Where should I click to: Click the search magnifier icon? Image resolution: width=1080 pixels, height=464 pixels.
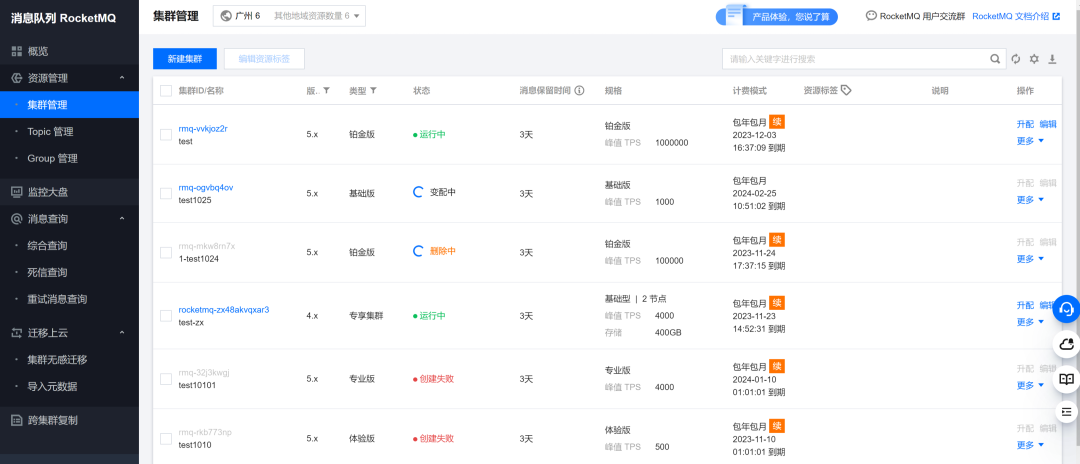tap(995, 59)
